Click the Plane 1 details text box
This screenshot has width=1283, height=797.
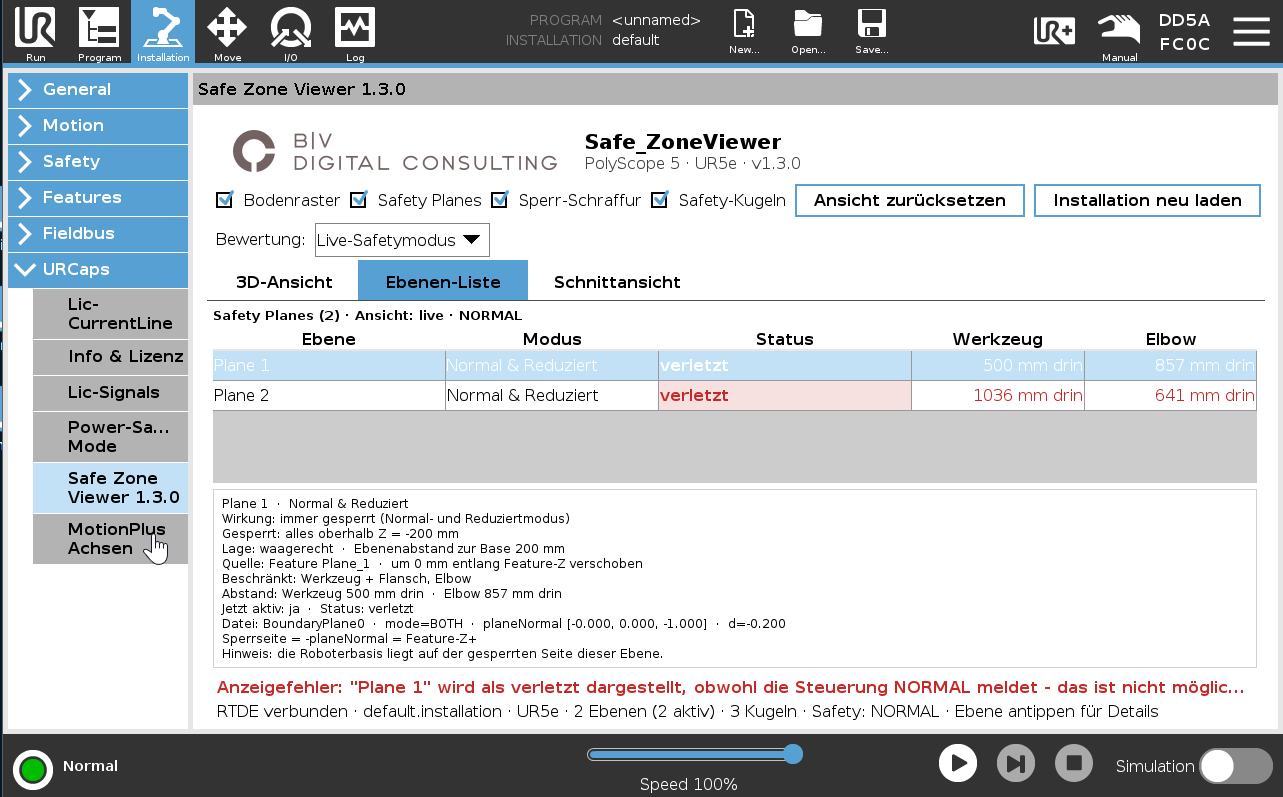point(734,578)
